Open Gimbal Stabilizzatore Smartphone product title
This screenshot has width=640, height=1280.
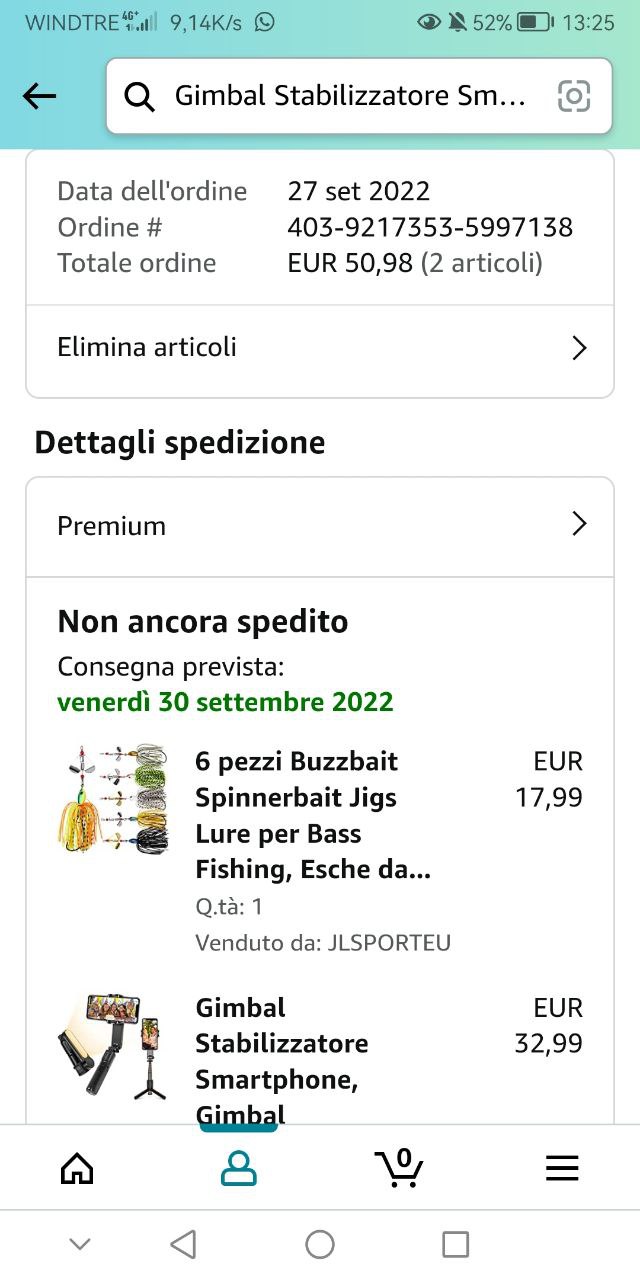[x=282, y=1060]
